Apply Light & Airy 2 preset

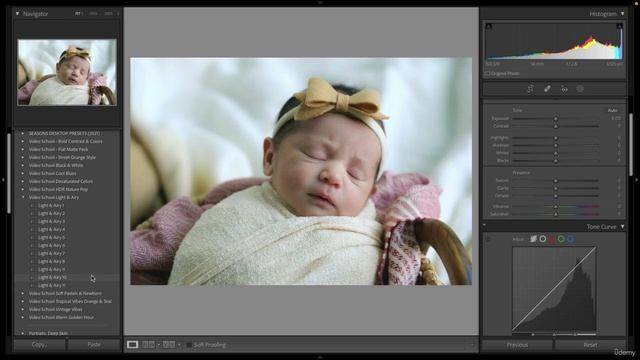51,213
